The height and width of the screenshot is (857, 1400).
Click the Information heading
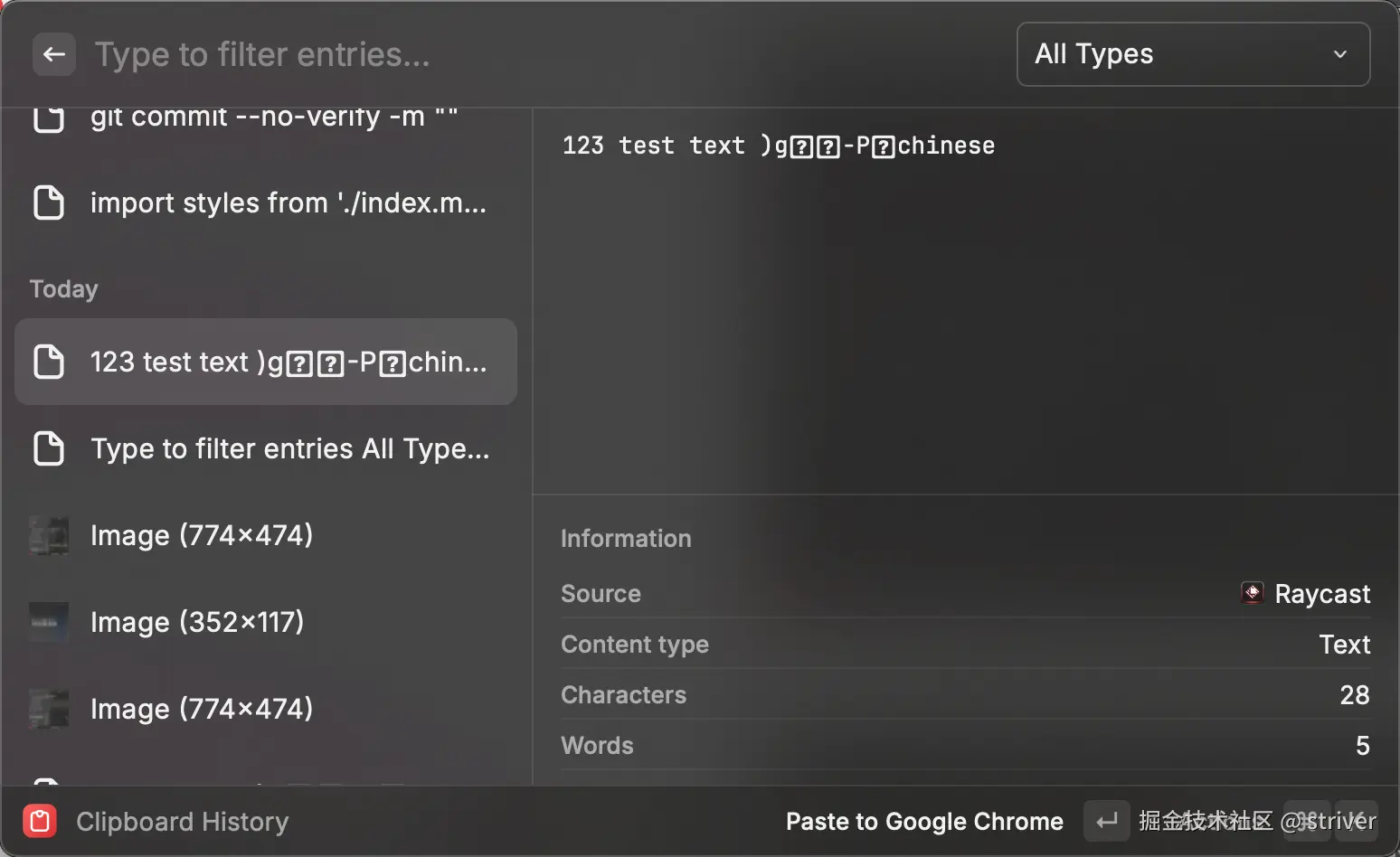pyautogui.click(x=626, y=539)
